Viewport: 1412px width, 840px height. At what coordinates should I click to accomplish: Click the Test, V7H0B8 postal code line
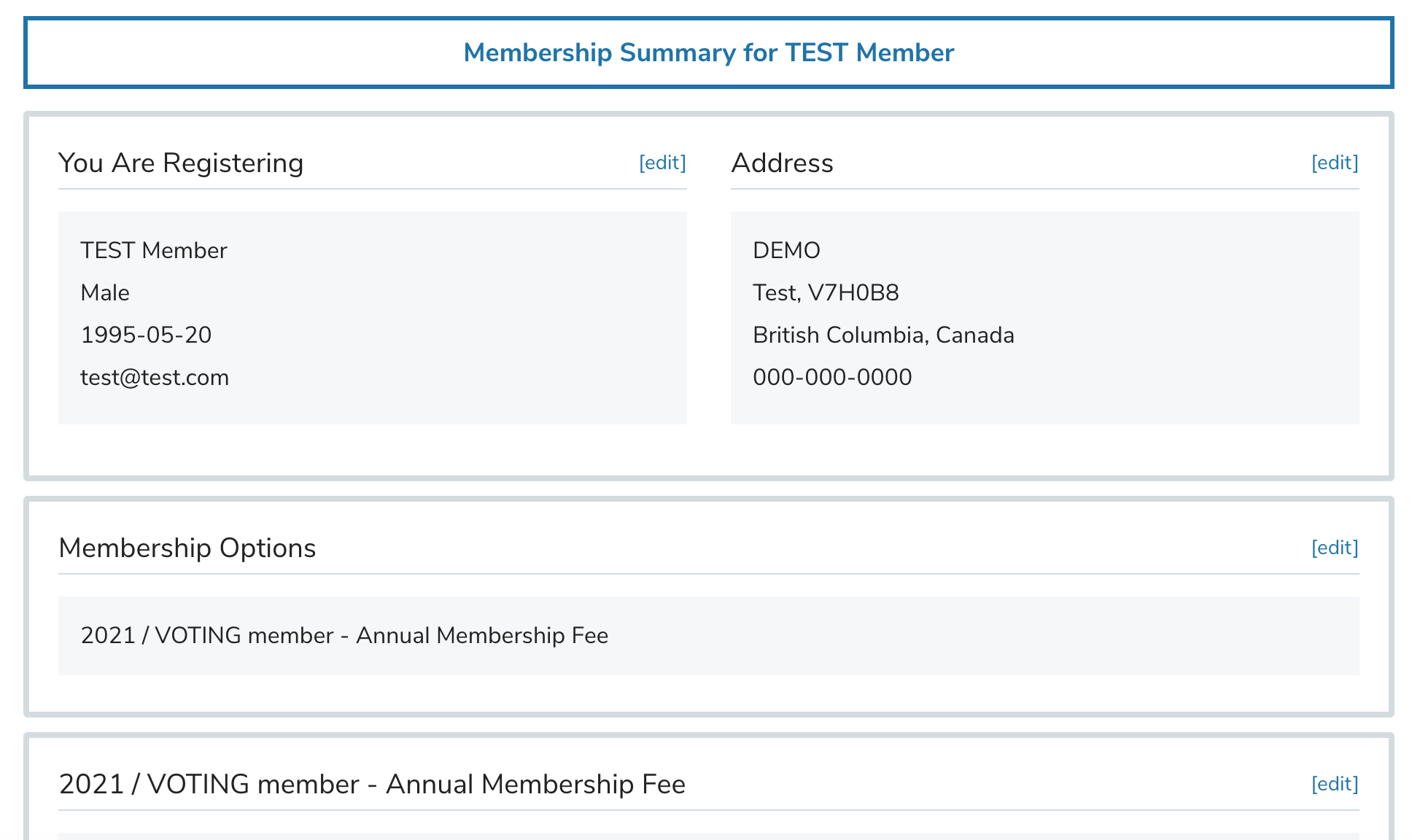(826, 292)
